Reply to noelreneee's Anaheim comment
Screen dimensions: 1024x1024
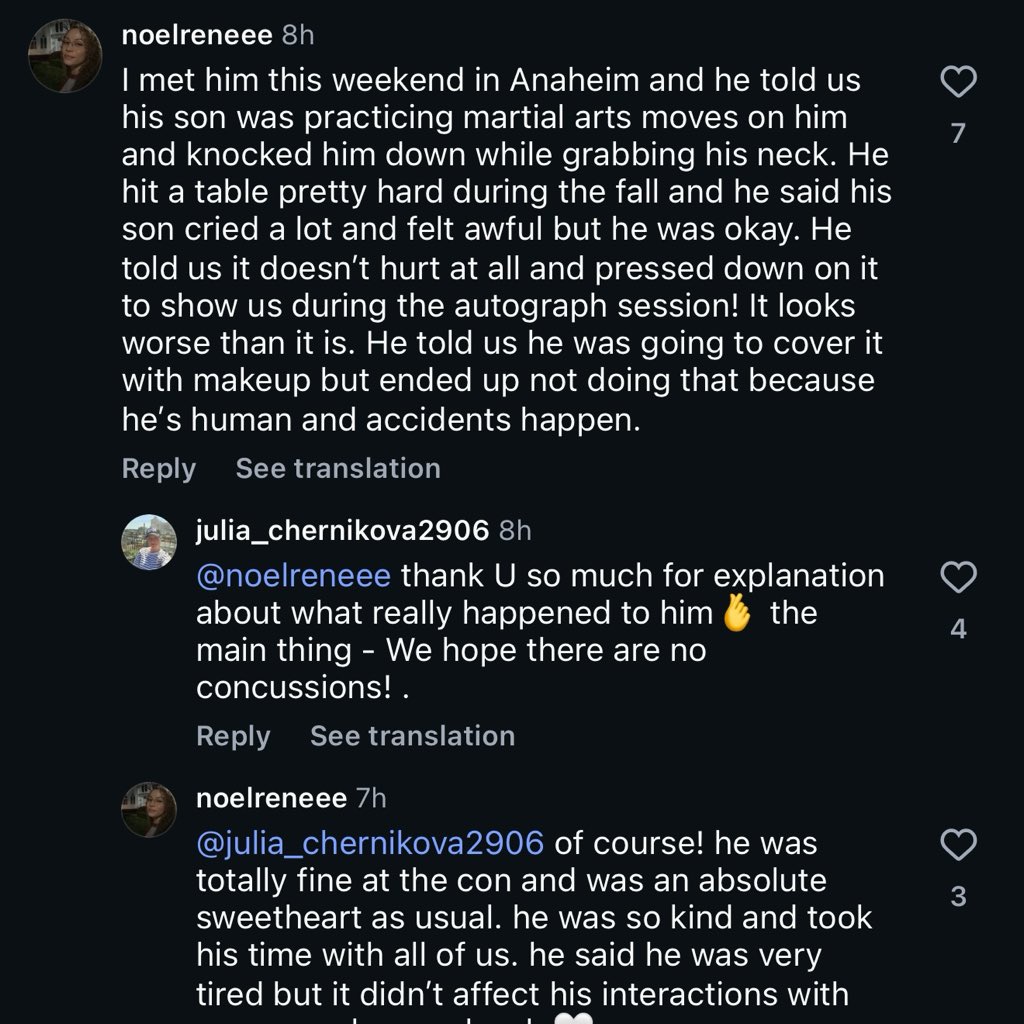click(159, 468)
